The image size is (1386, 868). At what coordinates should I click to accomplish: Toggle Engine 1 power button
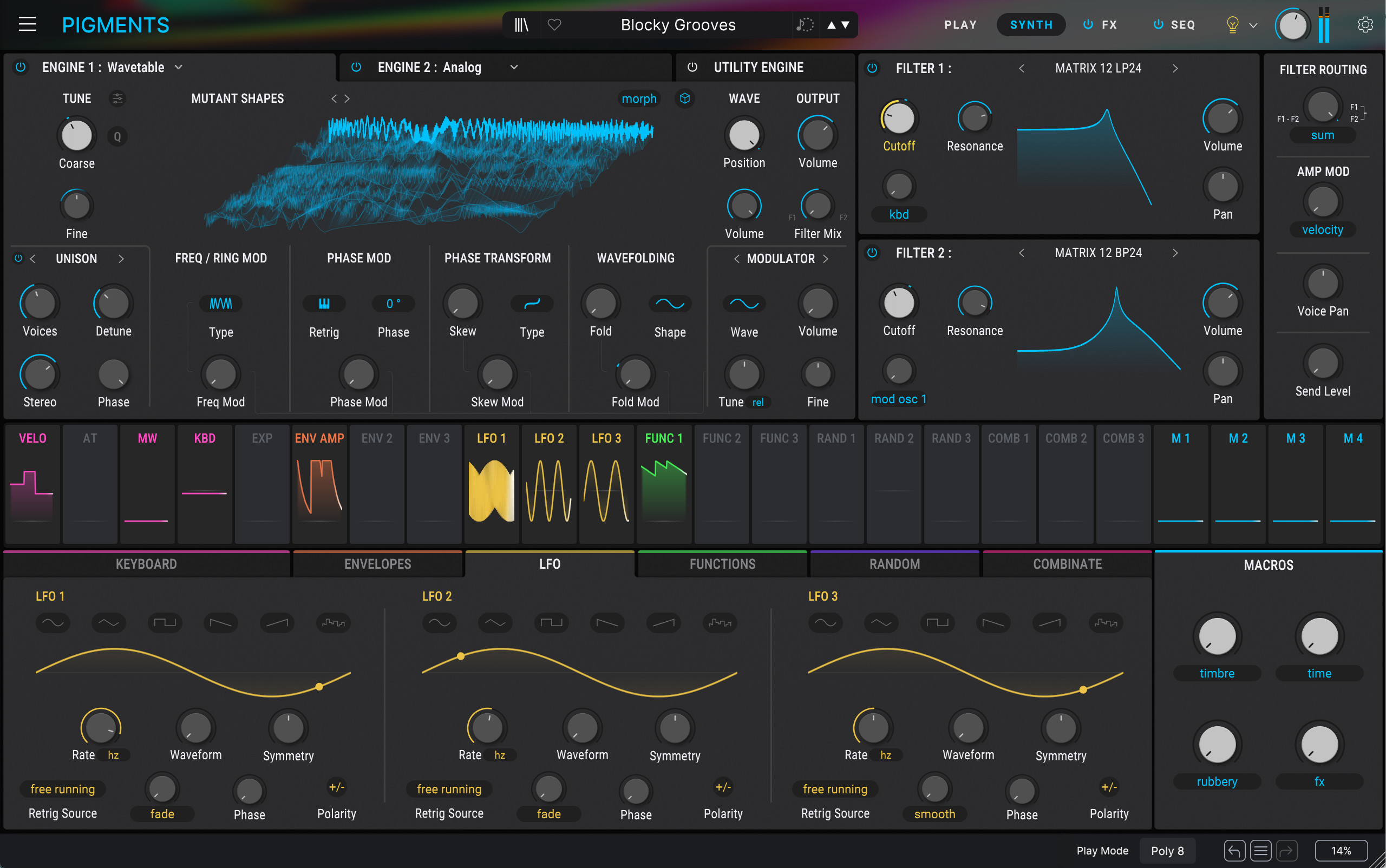point(21,67)
